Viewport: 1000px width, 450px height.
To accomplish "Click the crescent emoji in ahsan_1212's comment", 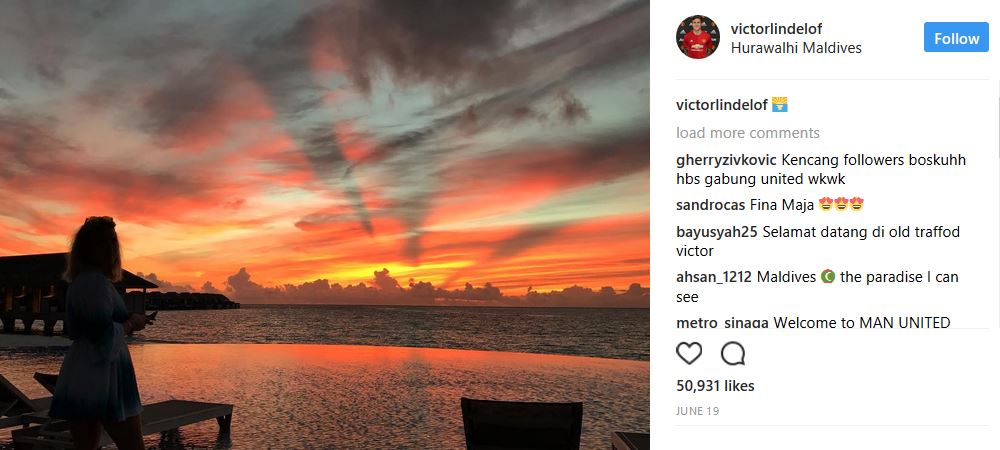I will coord(828,277).
